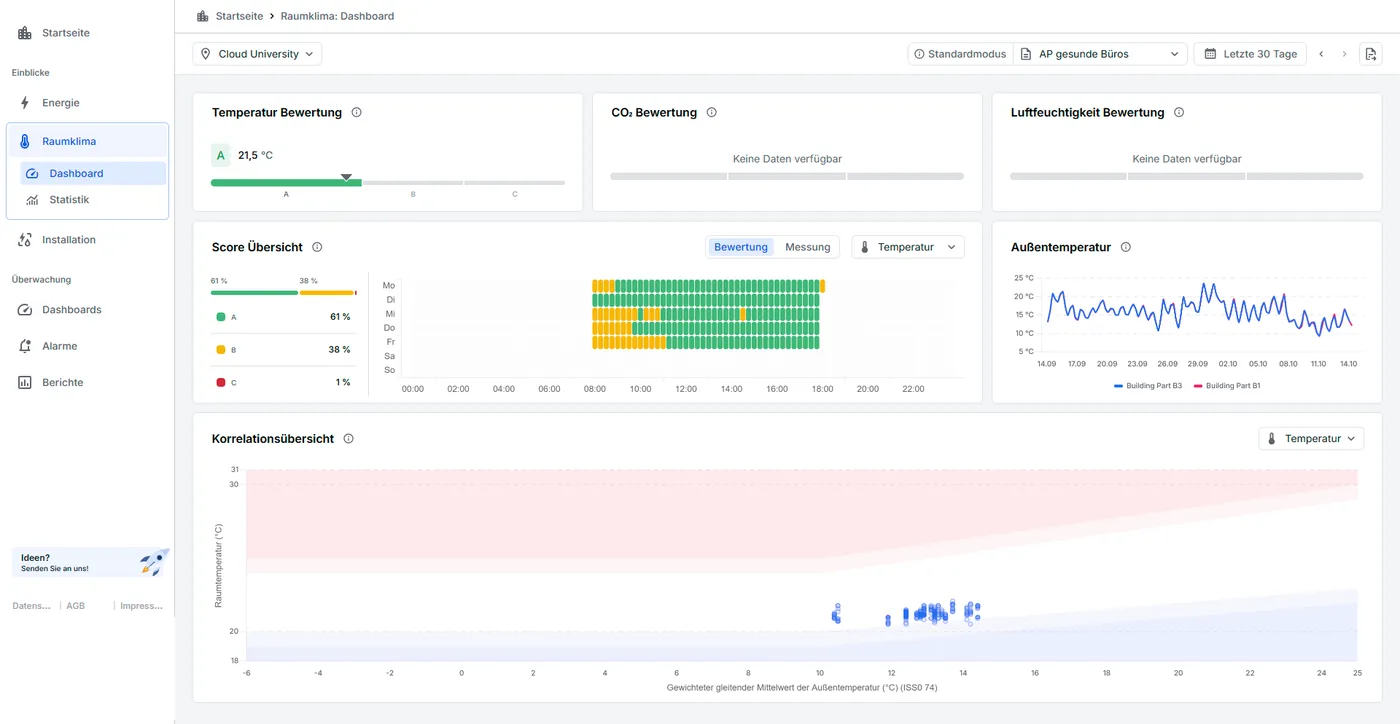
Task: Open the Letzte 30 Tage date picker
Action: tap(1250, 54)
